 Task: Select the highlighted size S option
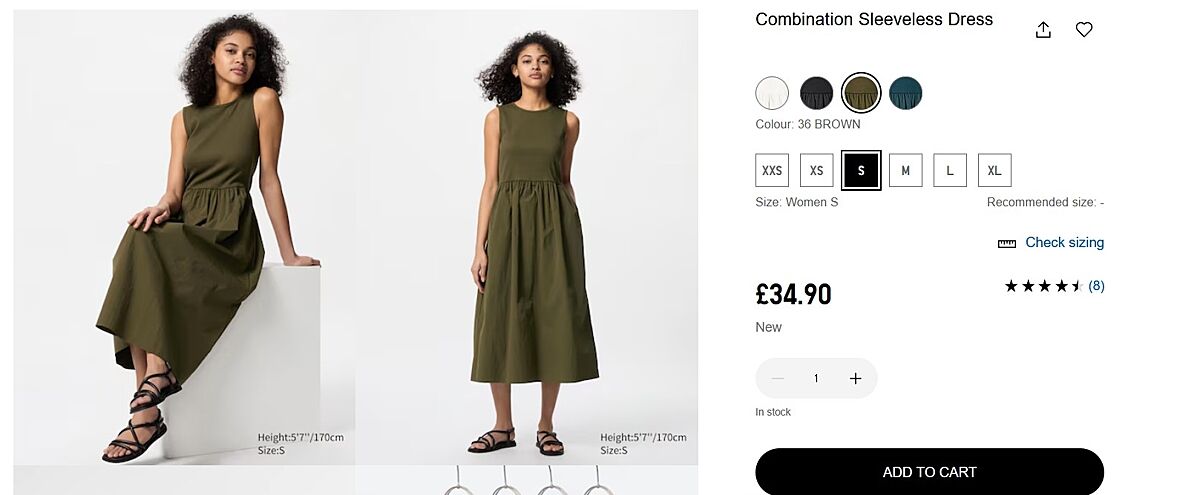[x=861, y=170]
